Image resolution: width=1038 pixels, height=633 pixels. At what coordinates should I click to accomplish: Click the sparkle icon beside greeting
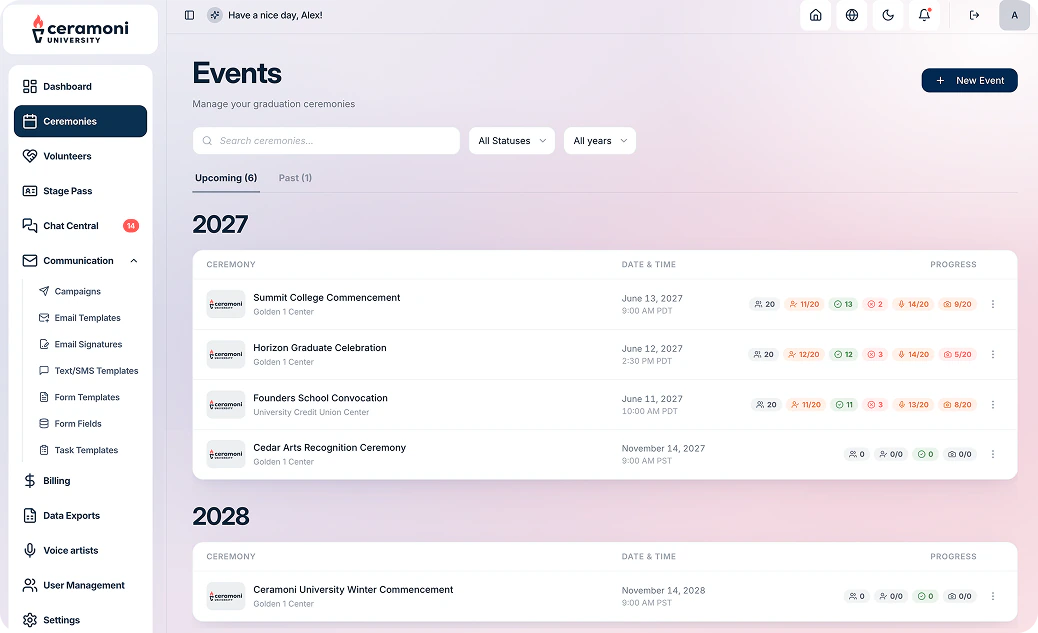214,15
